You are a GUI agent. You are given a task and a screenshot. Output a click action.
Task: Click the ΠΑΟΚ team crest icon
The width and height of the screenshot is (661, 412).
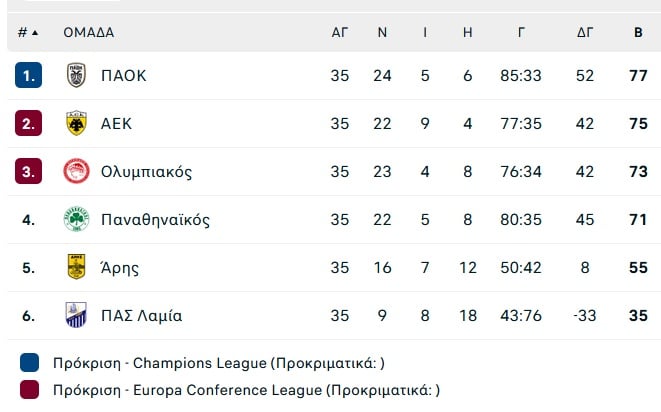pyautogui.click(x=76, y=75)
